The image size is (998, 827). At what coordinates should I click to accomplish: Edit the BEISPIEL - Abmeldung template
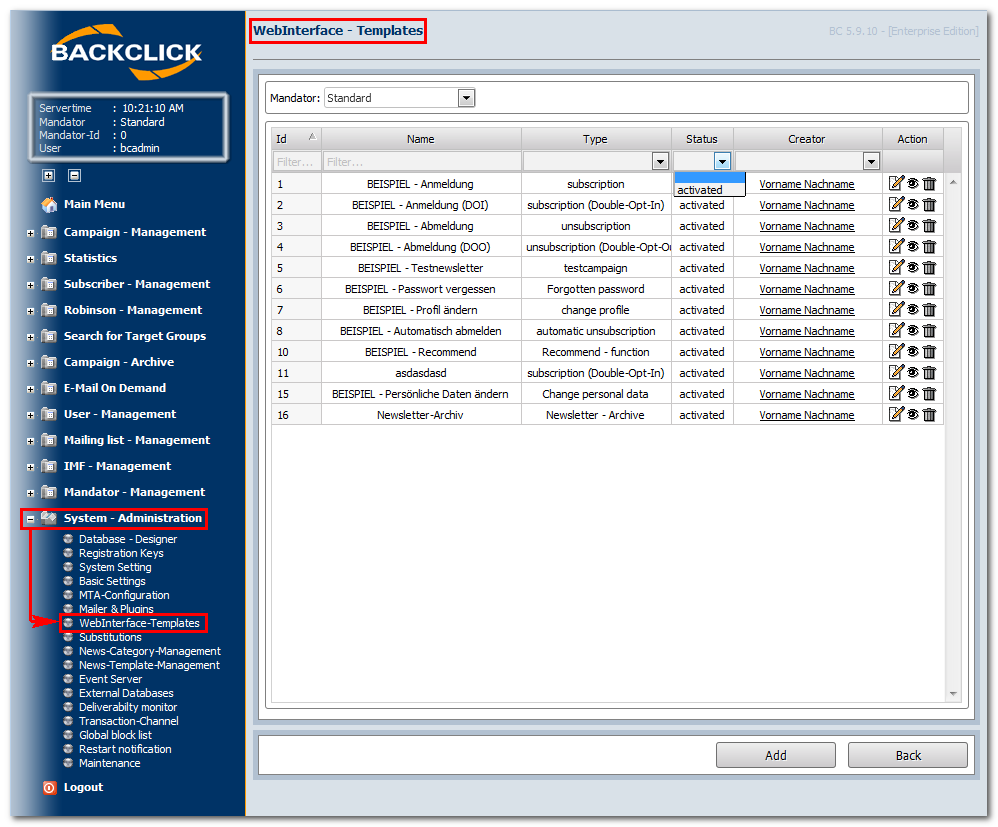point(896,225)
